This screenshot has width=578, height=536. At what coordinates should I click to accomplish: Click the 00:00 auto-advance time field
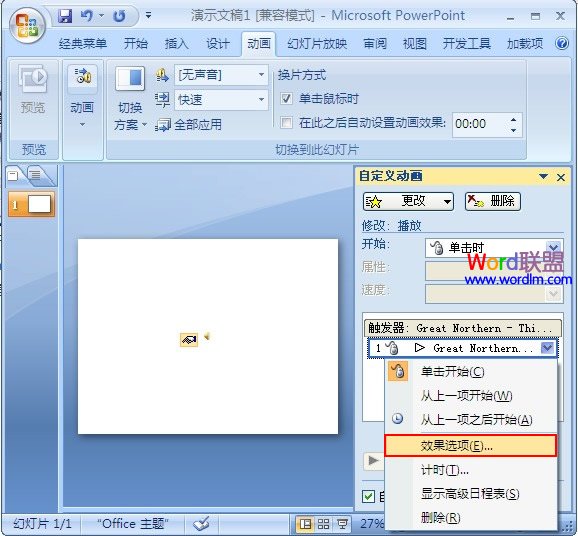(x=479, y=124)
